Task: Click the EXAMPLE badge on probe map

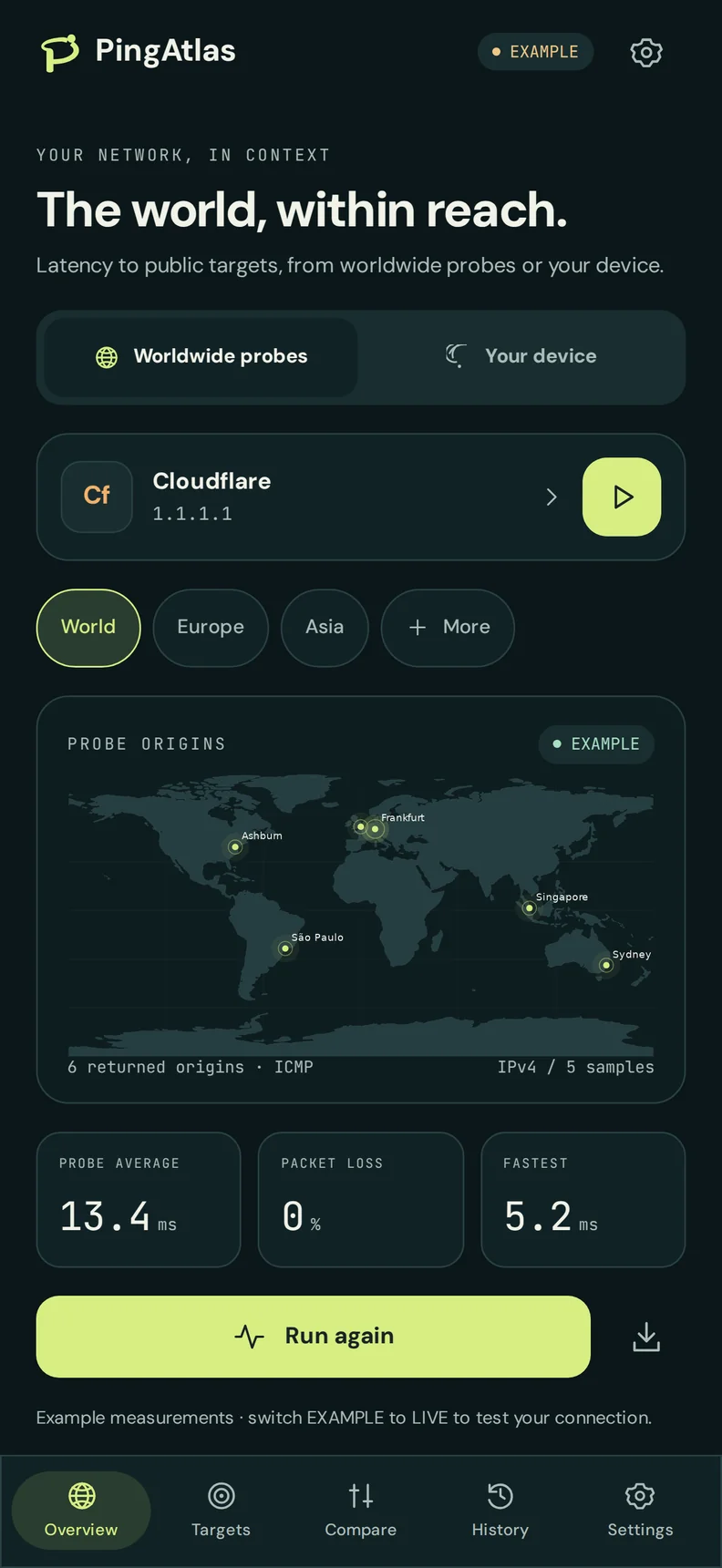Action: 596,744
